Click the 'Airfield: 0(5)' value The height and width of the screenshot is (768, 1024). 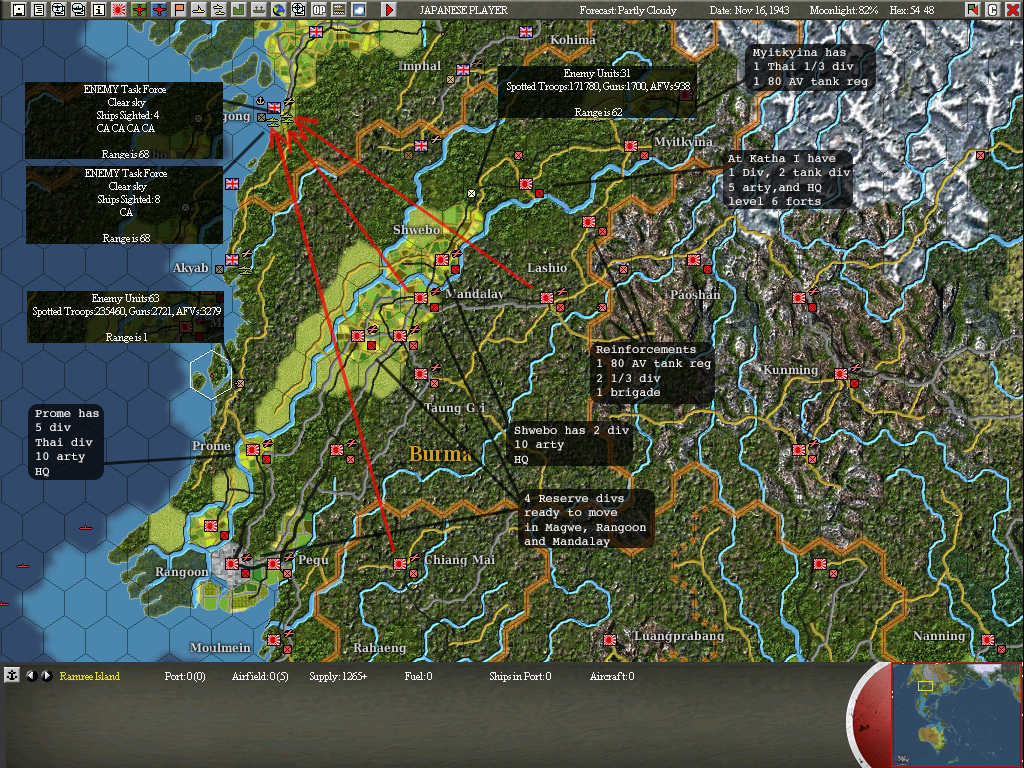260,677
